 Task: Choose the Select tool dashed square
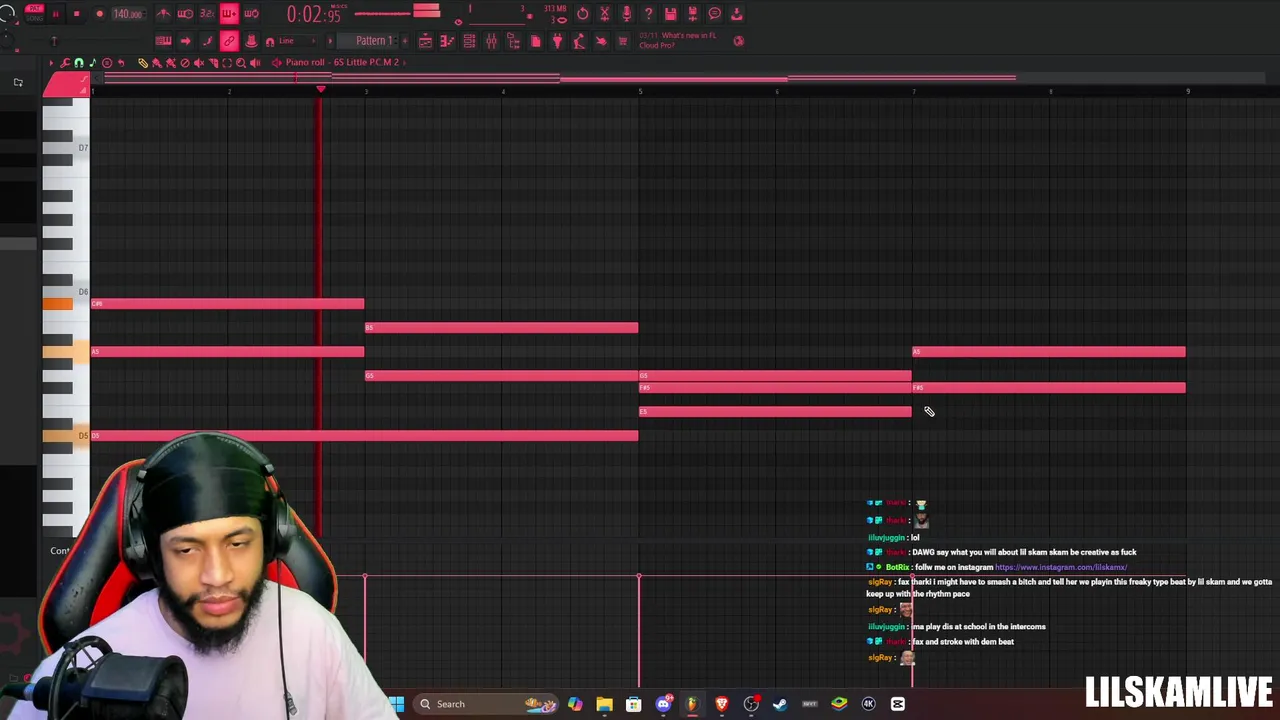click(227, 62)
